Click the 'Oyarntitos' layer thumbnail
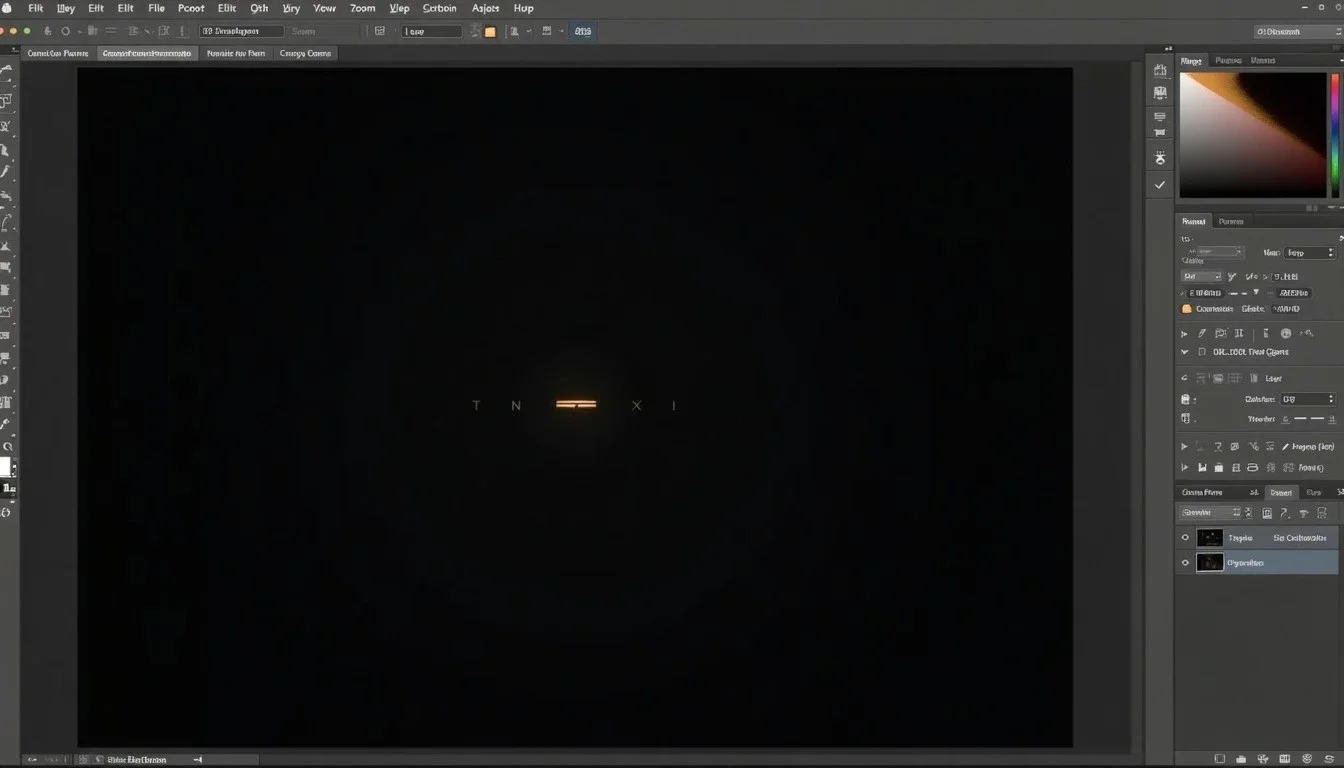 [1210, 563]
